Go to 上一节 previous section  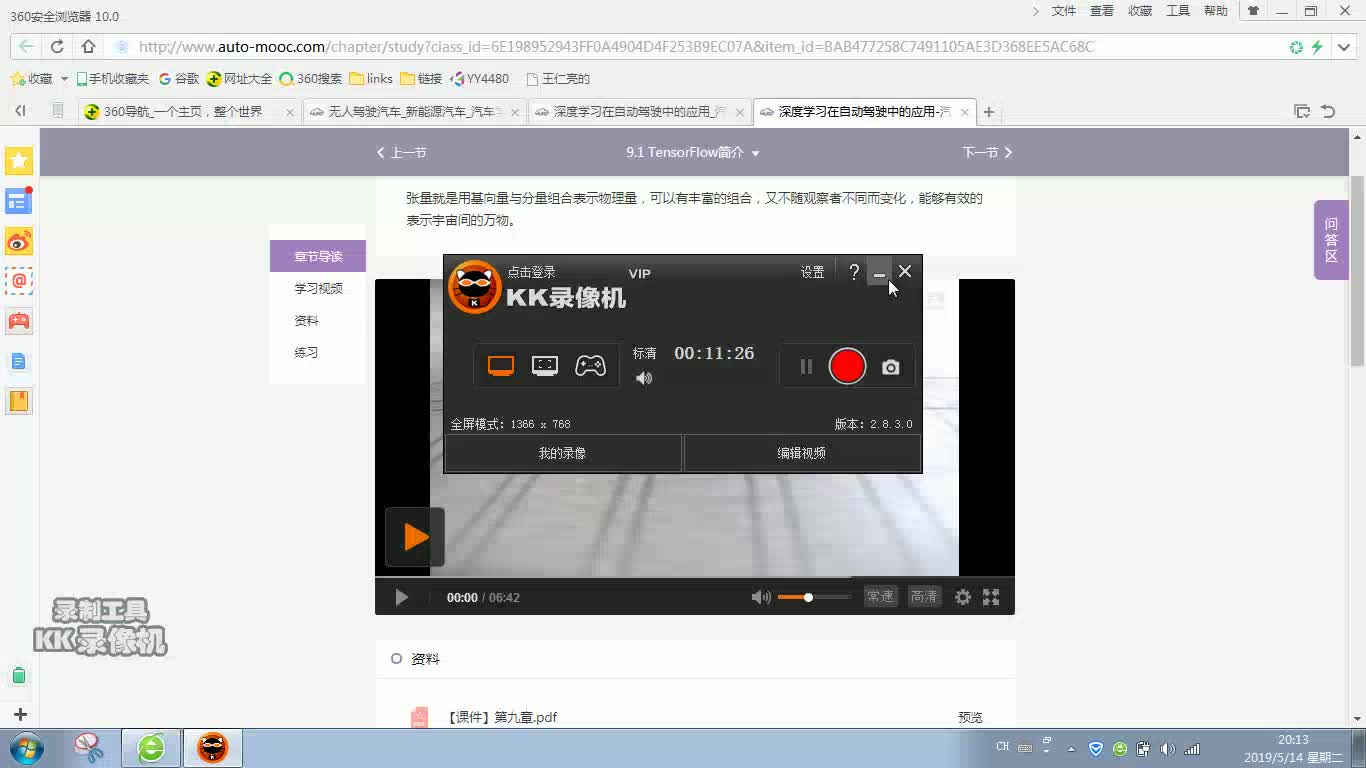coord(401,152)
